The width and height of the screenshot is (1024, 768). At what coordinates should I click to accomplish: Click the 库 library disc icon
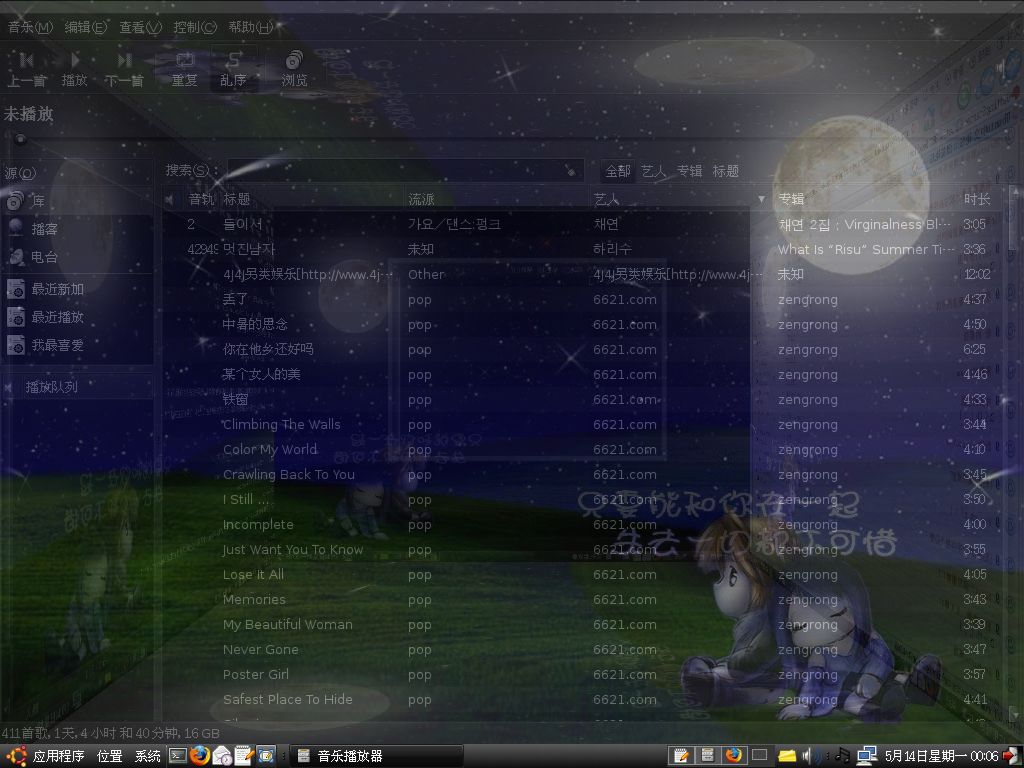tap(16, 200)
